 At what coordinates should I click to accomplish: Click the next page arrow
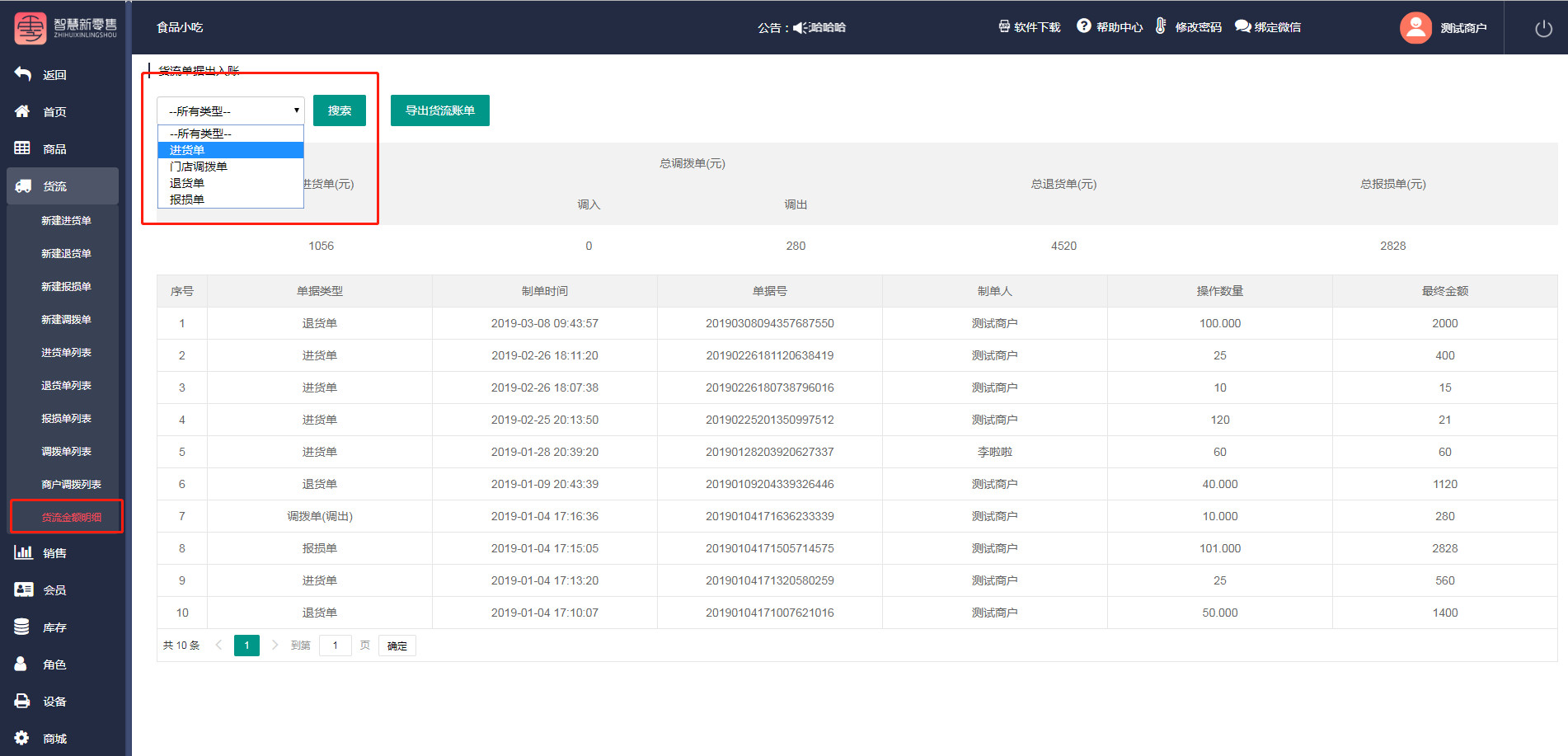pyautogui.click(x=275, y=646)
